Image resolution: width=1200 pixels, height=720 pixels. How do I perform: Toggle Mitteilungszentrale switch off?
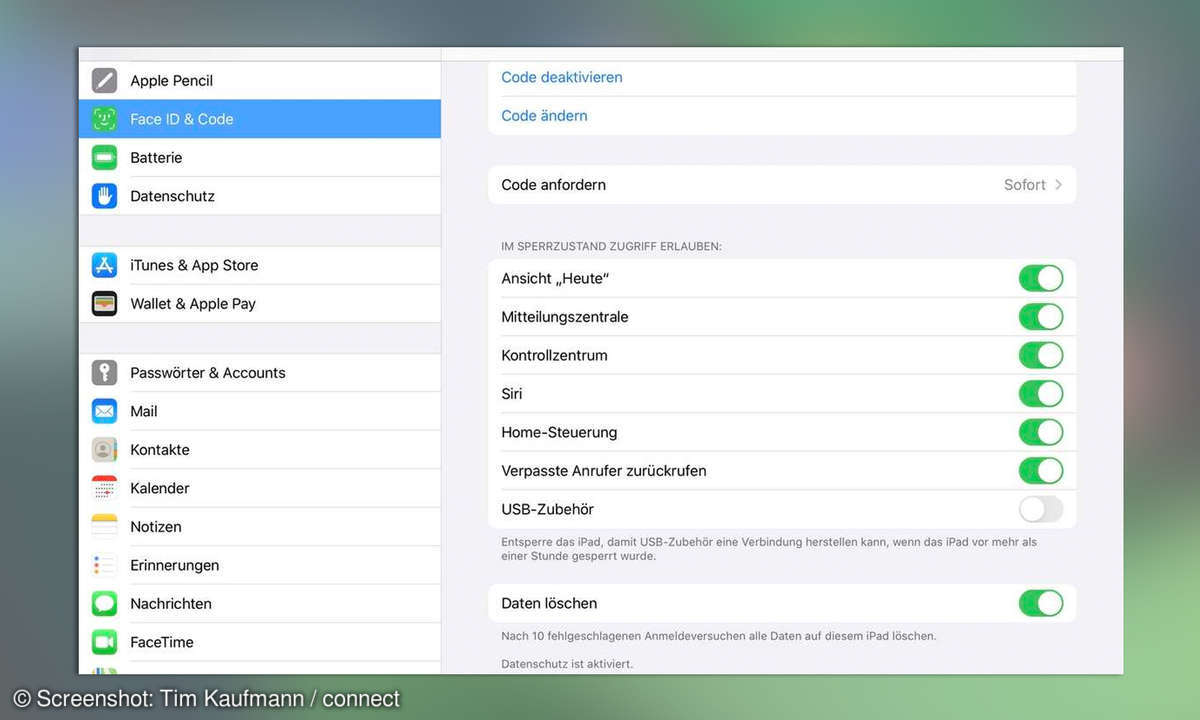[x=1041, y=317]
